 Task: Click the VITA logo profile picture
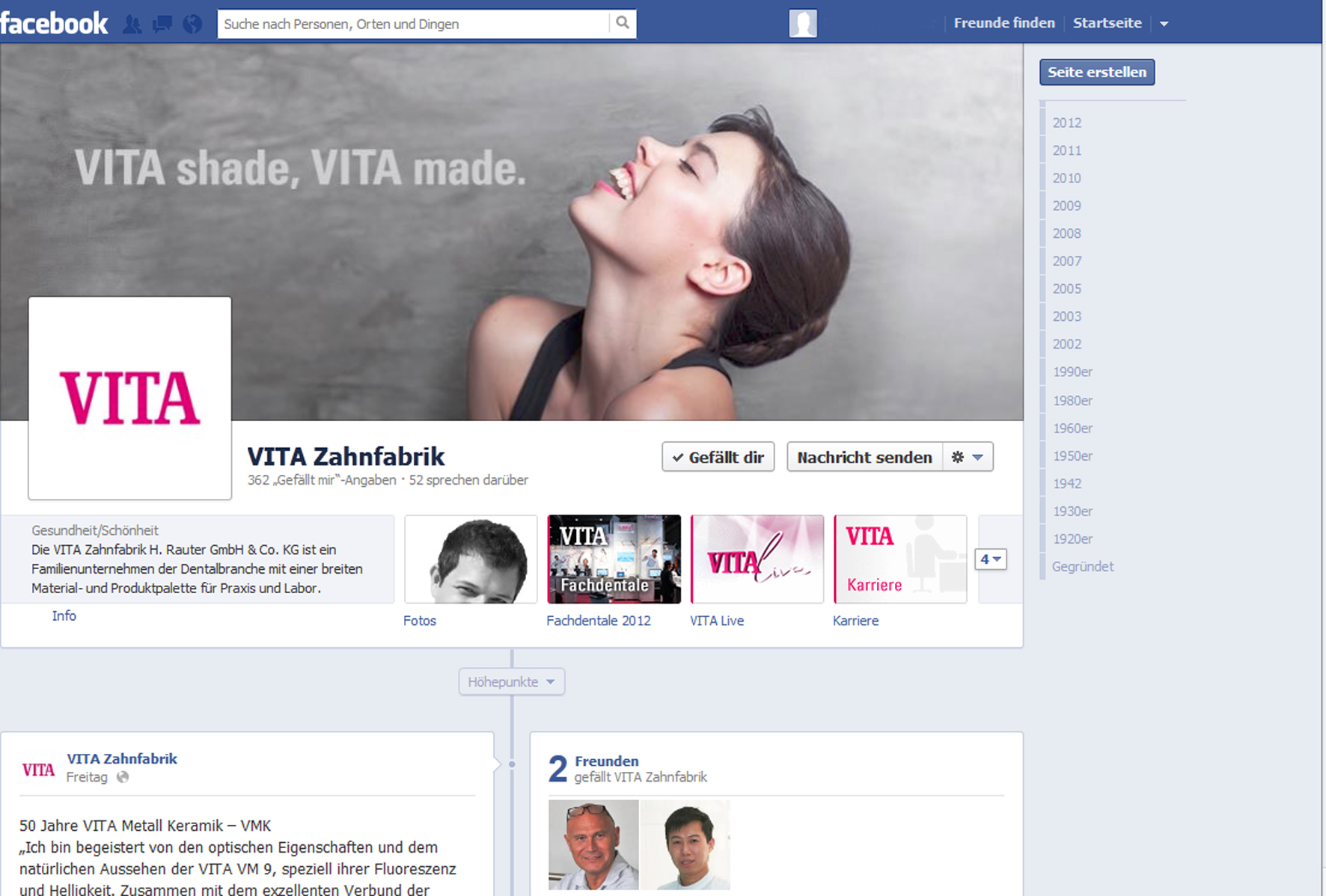130,398
